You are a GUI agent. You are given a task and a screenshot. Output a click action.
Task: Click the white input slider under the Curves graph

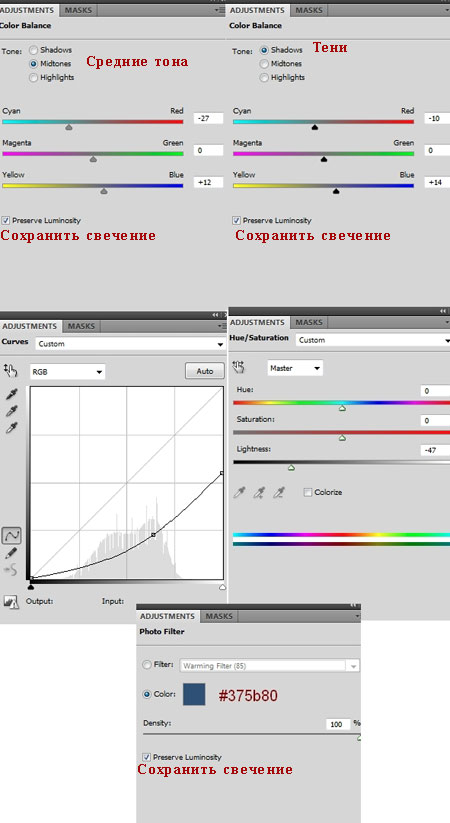(x=222, y=587)
